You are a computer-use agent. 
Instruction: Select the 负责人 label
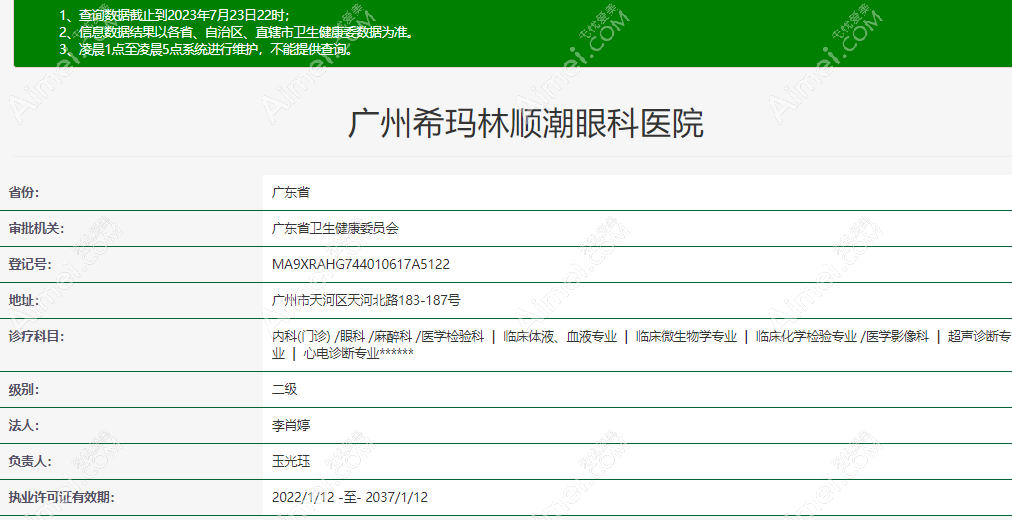(30, 462)
